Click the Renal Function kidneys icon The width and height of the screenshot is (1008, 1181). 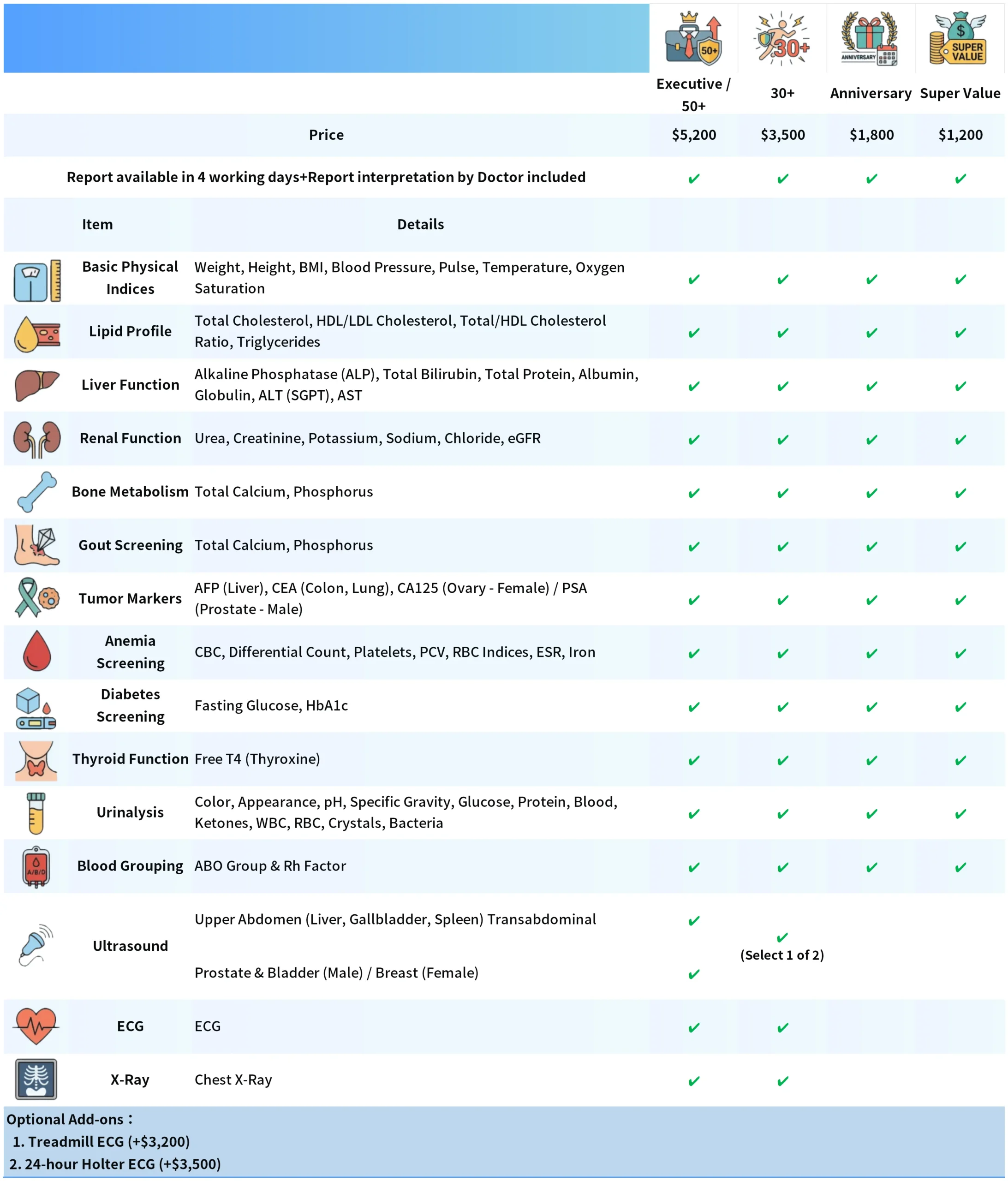pyautogui.click(x=36, y=439)
